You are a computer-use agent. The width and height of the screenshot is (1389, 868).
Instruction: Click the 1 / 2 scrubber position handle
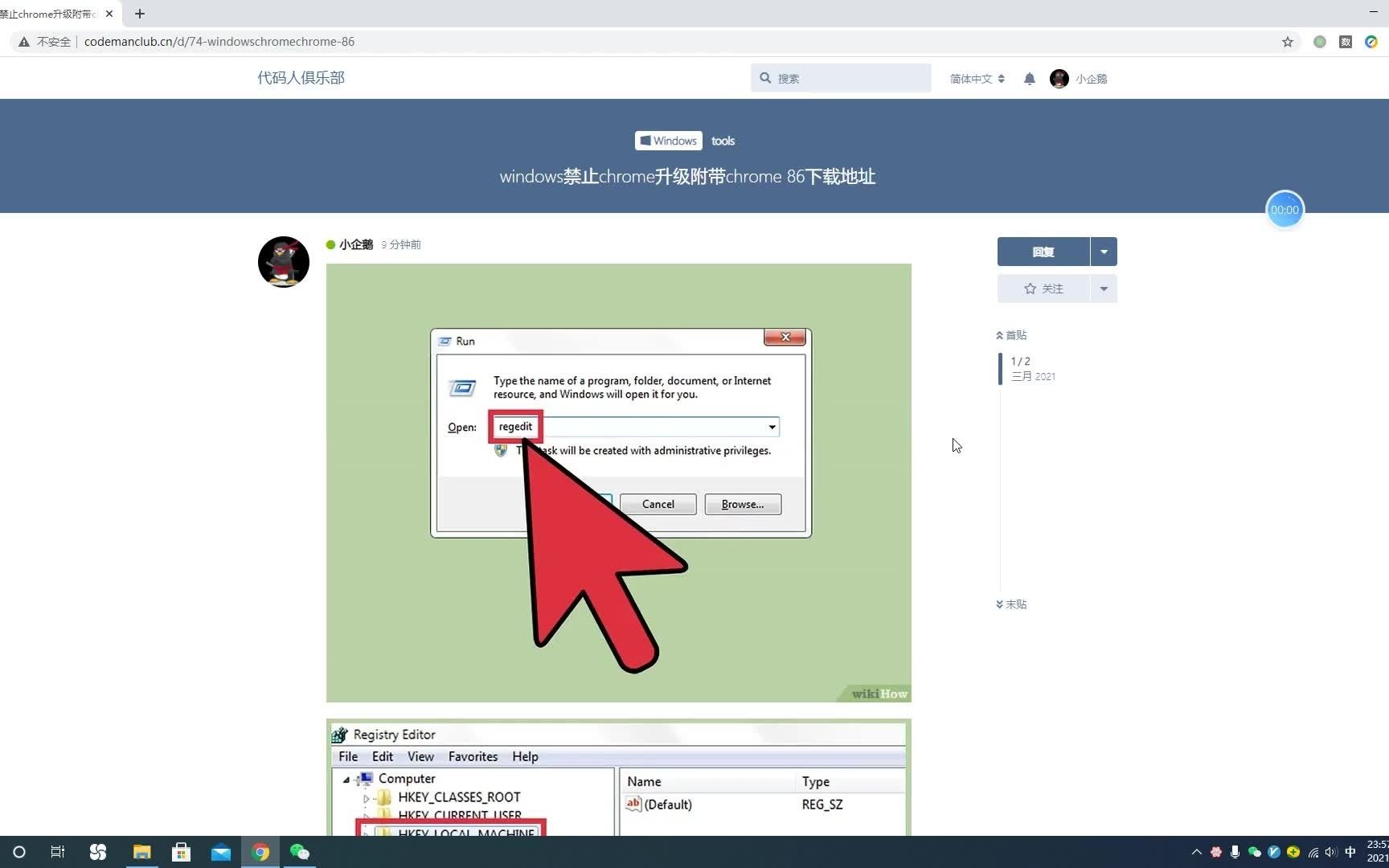[x=1029, y=369]
